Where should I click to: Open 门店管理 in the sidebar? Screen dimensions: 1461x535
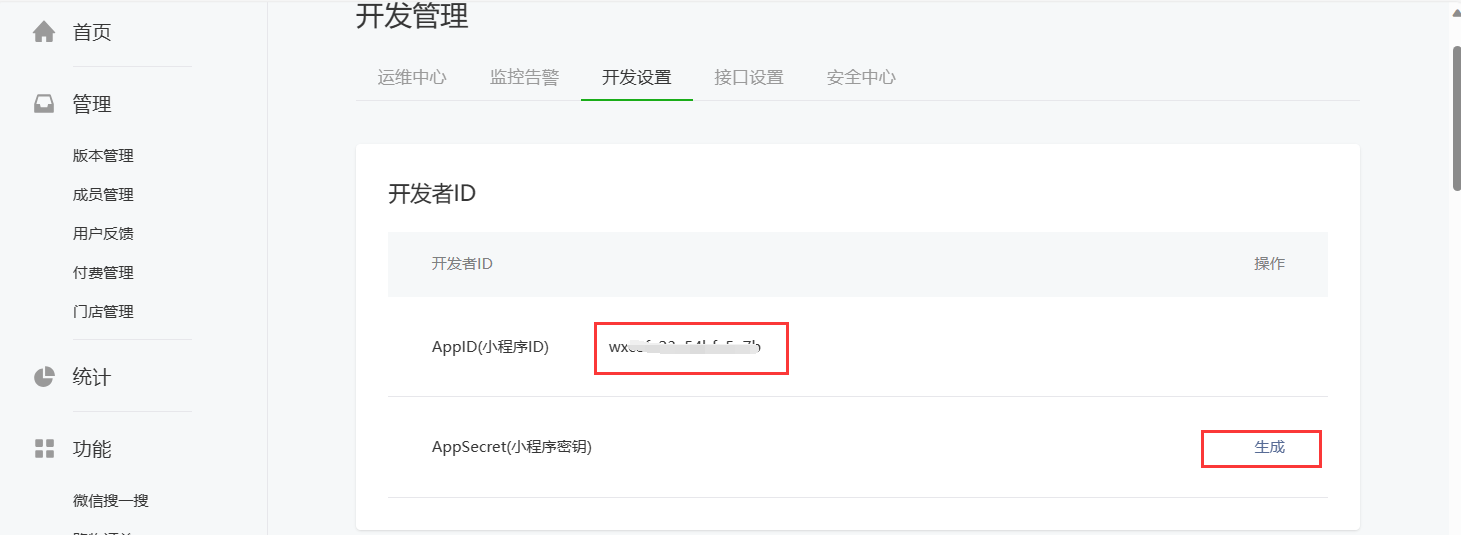pyautogui.click(x=103, y=312)
